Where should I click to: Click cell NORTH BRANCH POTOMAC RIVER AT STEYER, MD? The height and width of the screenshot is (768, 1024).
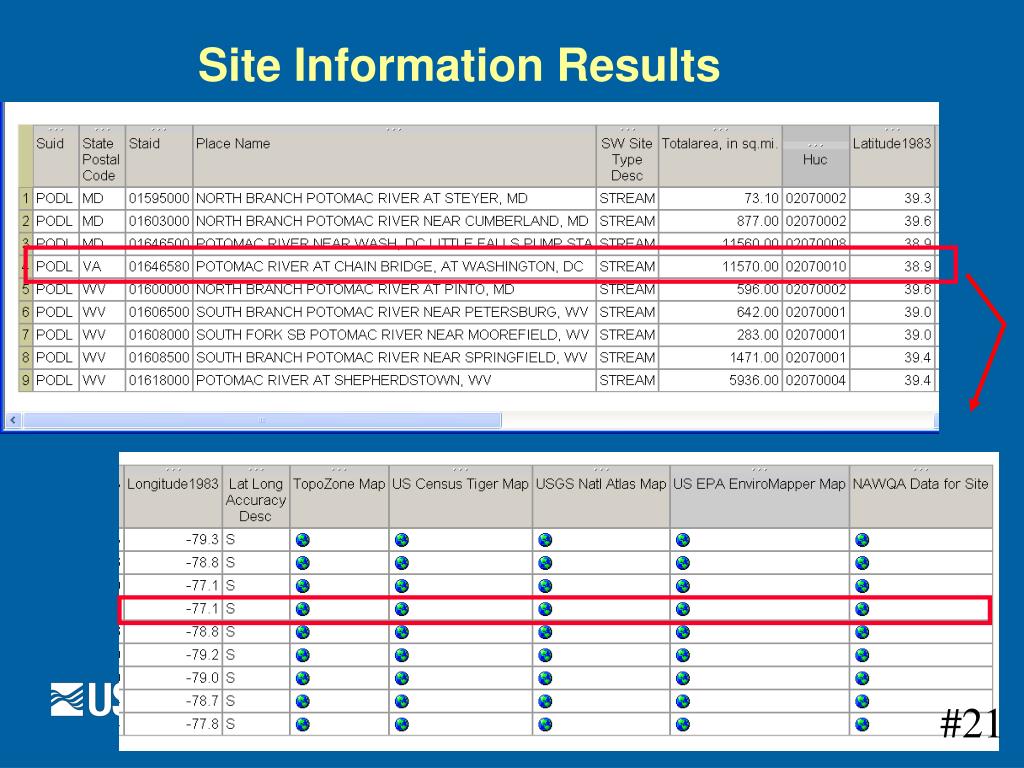tap(394, 199)
